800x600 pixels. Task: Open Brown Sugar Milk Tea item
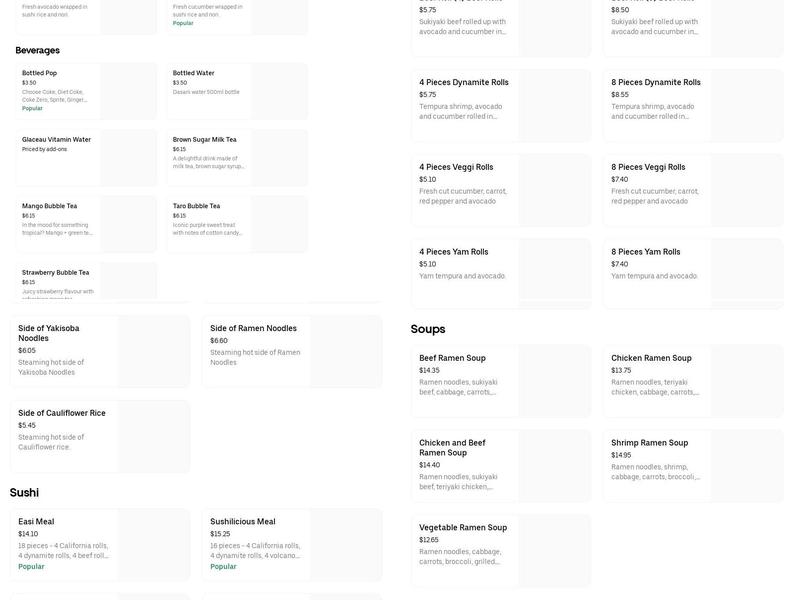pyautogui.click(x=237, y=157)
